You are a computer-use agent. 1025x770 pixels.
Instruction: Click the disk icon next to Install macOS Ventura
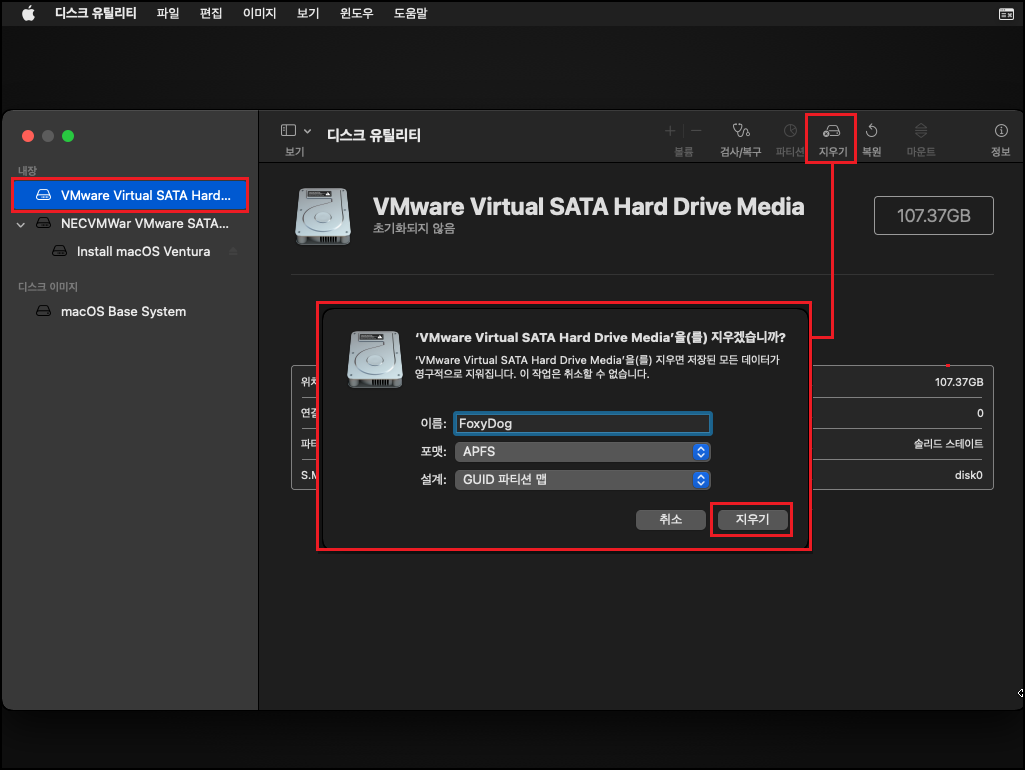coord(59,251)
